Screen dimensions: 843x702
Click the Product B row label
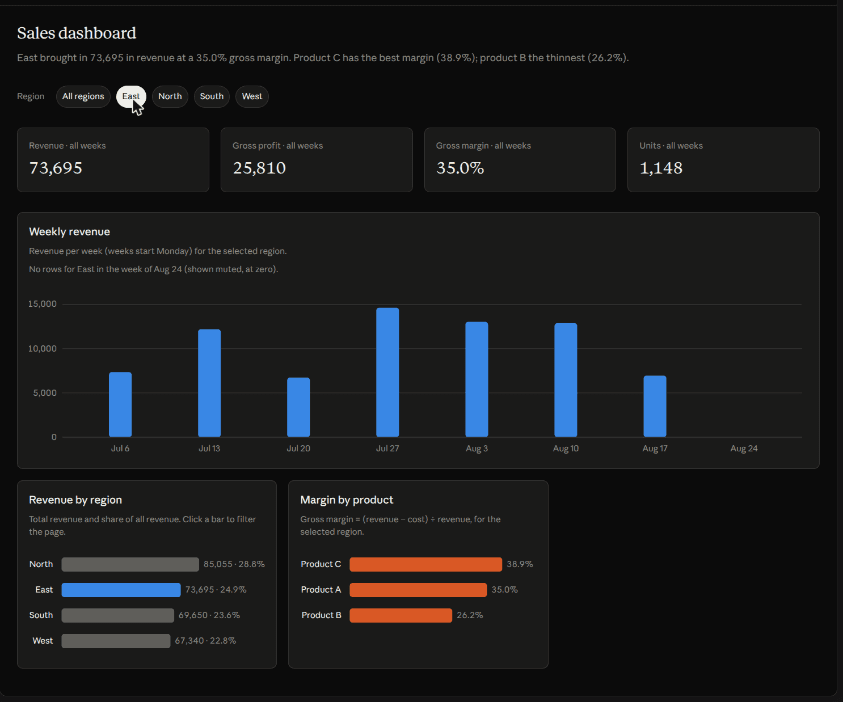321,615
